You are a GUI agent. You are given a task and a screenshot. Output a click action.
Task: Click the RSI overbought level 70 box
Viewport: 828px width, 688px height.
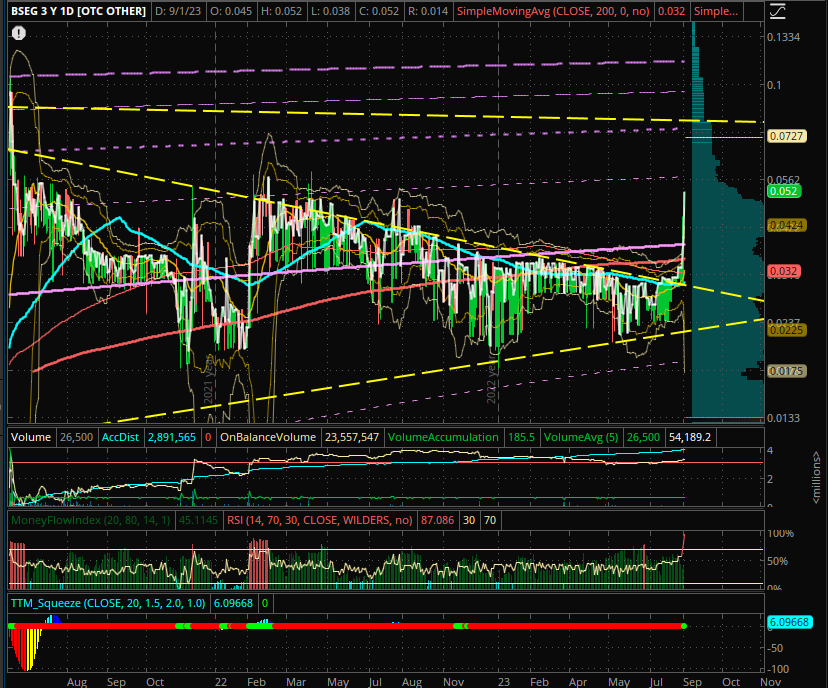click(x=490, y=520)
